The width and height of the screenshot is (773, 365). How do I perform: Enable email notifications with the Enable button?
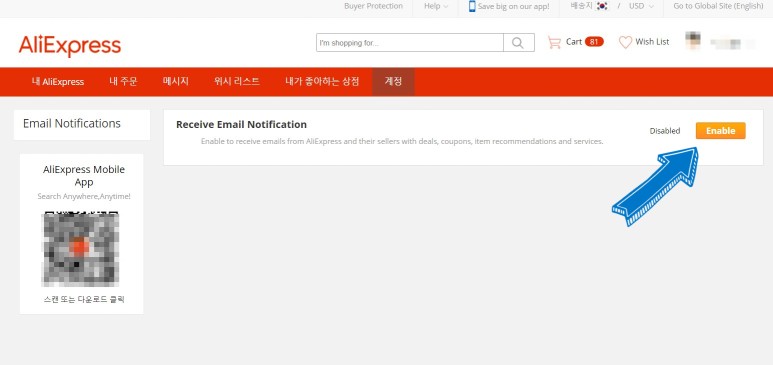[720, 131]
